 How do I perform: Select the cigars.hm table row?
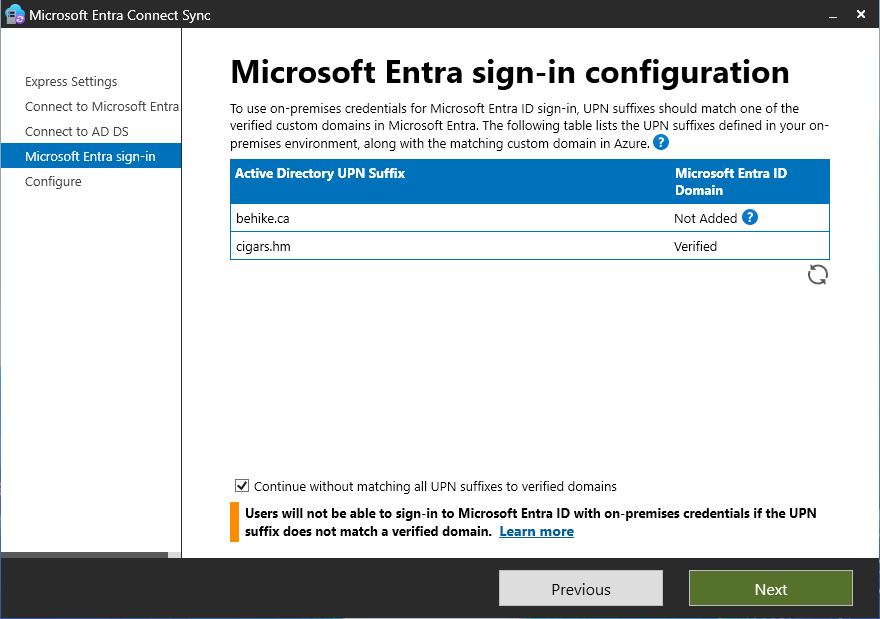point(450,246)
